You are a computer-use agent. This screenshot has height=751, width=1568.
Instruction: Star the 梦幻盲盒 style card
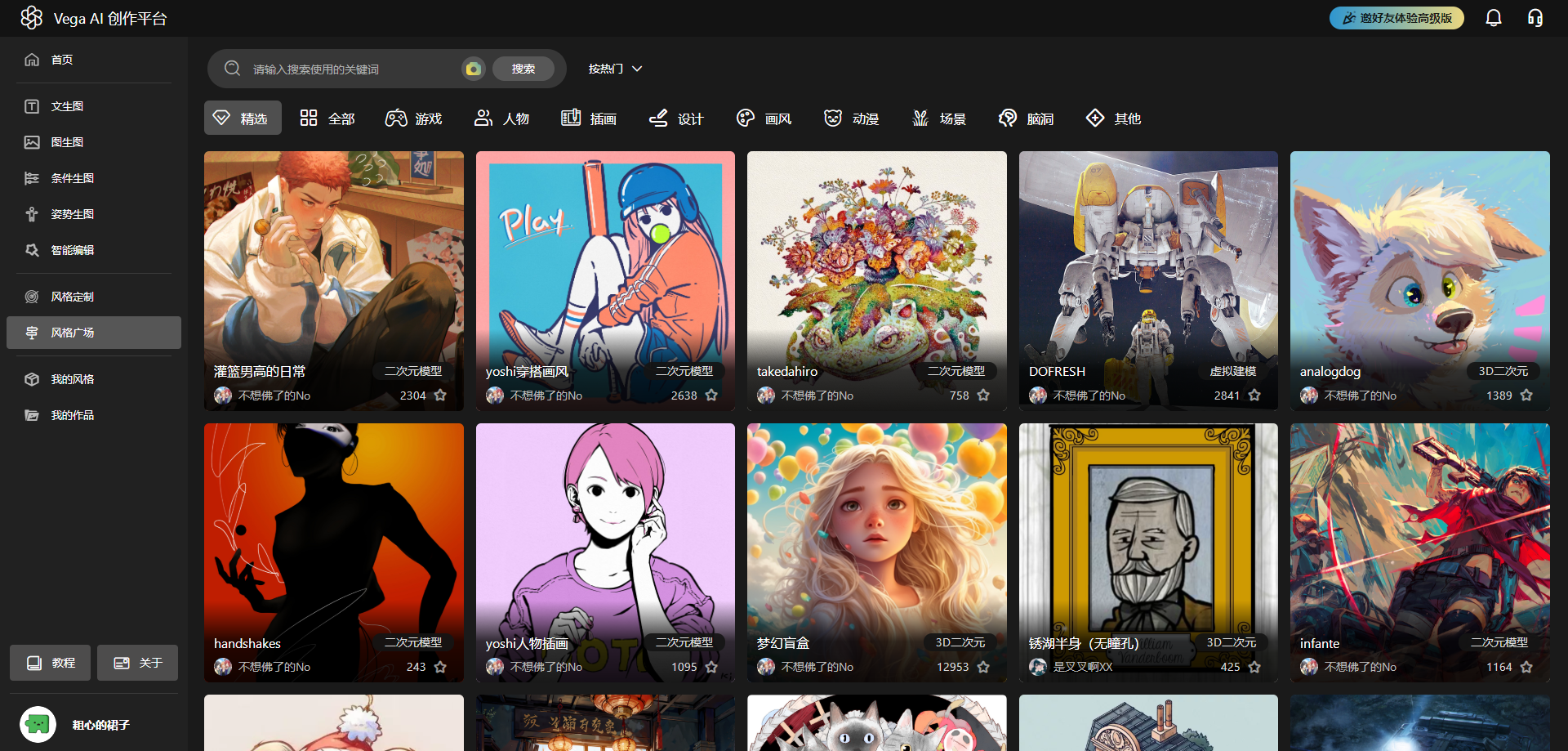tap(983, 667)
